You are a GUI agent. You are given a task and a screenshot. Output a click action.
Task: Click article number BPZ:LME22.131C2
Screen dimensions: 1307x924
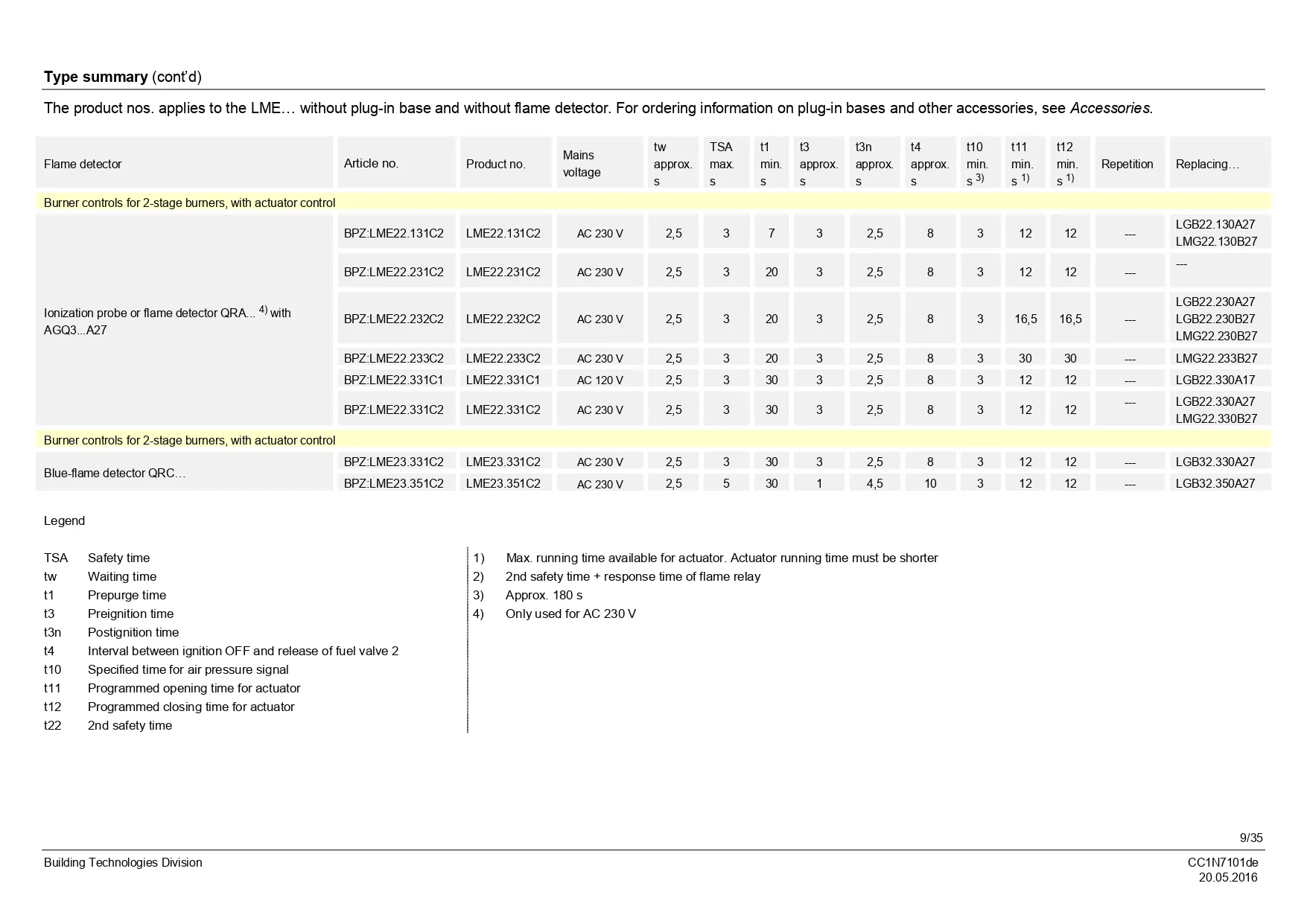pos(393,233)
